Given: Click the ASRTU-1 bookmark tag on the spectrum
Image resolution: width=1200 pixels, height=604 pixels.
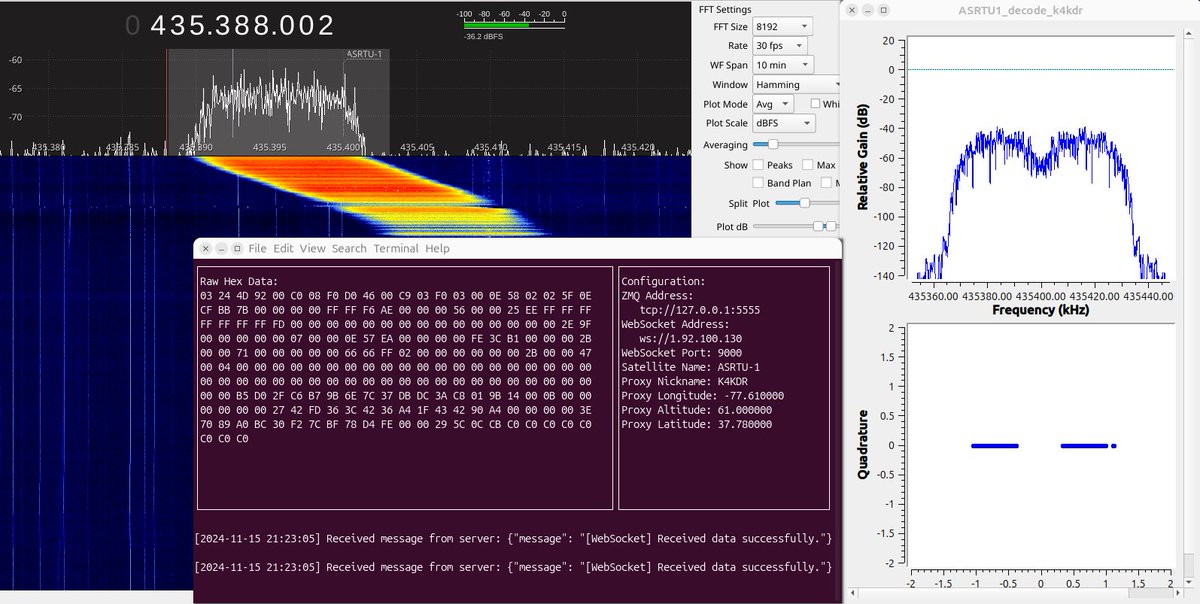Looking at the screenshot, I should 365,54.
